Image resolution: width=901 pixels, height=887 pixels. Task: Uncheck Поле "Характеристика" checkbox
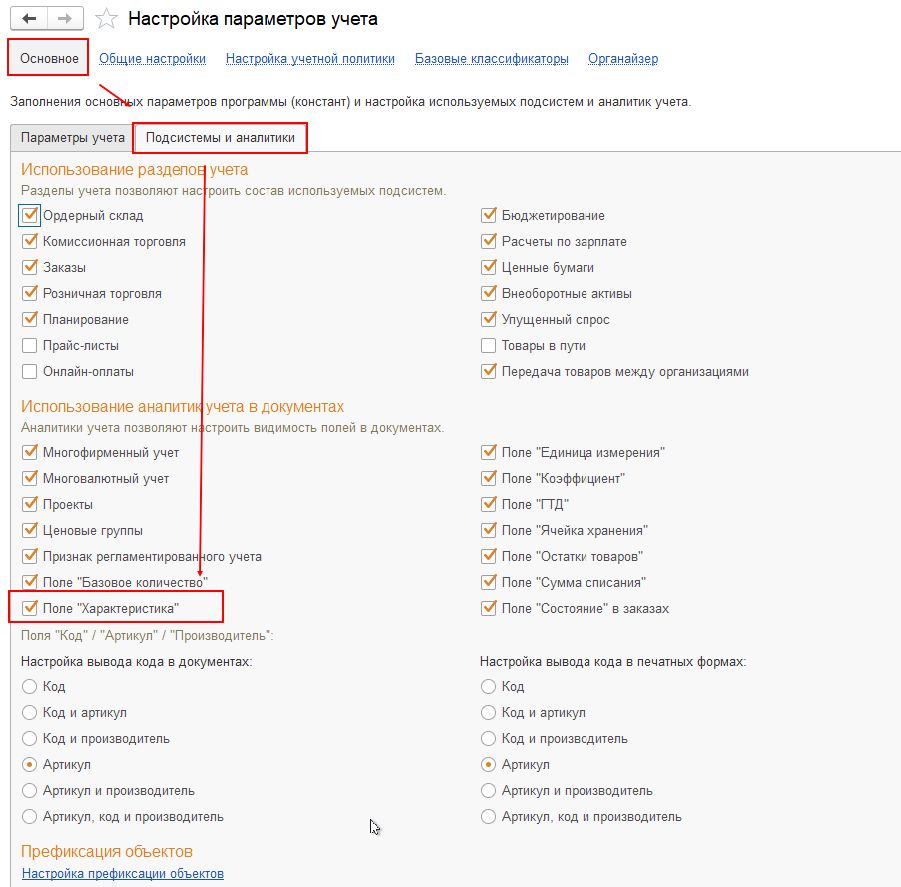pos(29,608)
